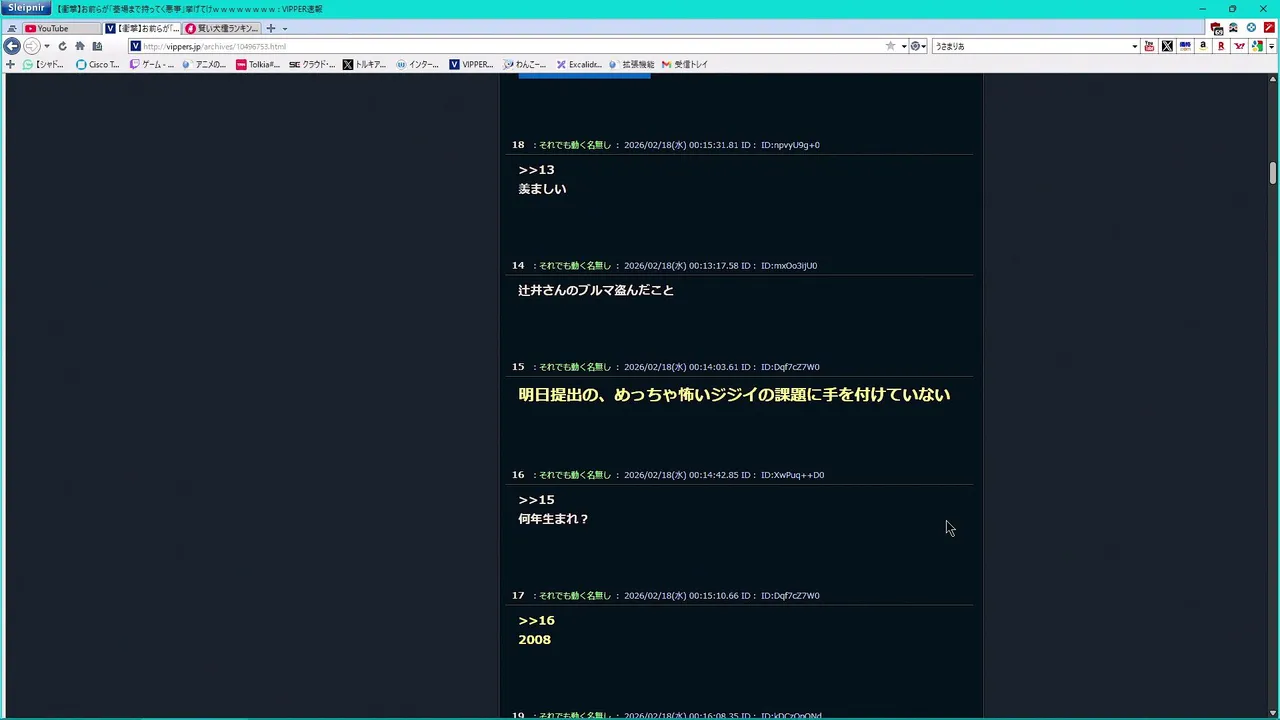This screenshot has width=1280, height=720.
Task: Search with the kakaku.com engine icon
Action: coord(1185,46)
